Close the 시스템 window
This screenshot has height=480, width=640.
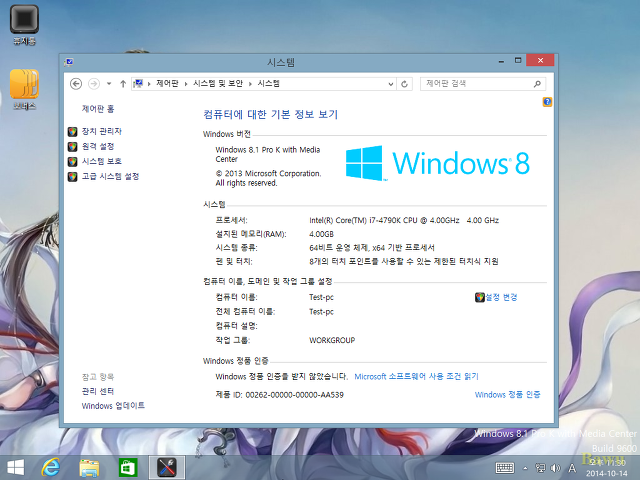[x=540, y=60]
